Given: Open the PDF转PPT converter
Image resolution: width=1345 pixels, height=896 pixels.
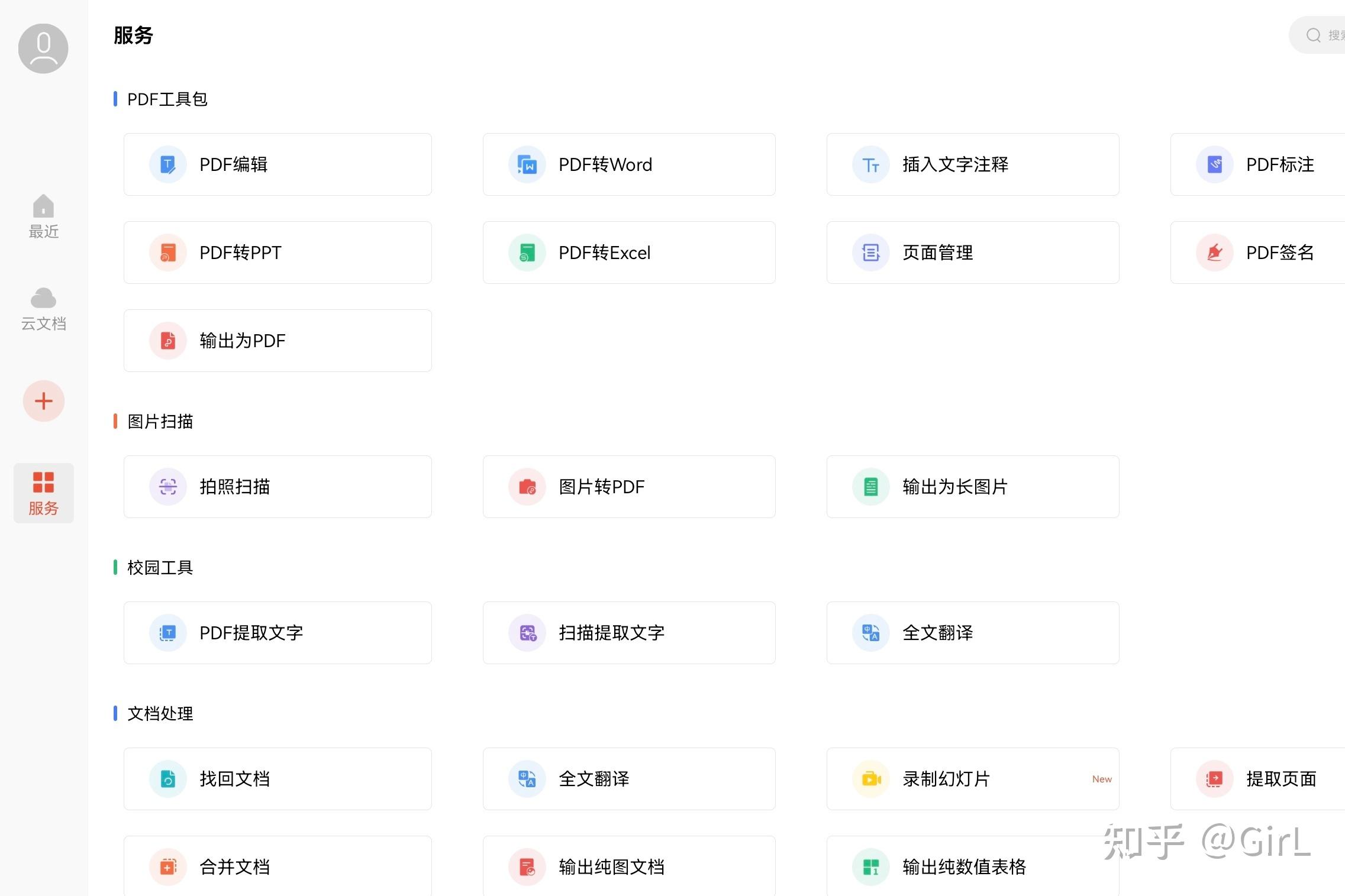Looking at the screenshot, I should (x=277, y=252).
